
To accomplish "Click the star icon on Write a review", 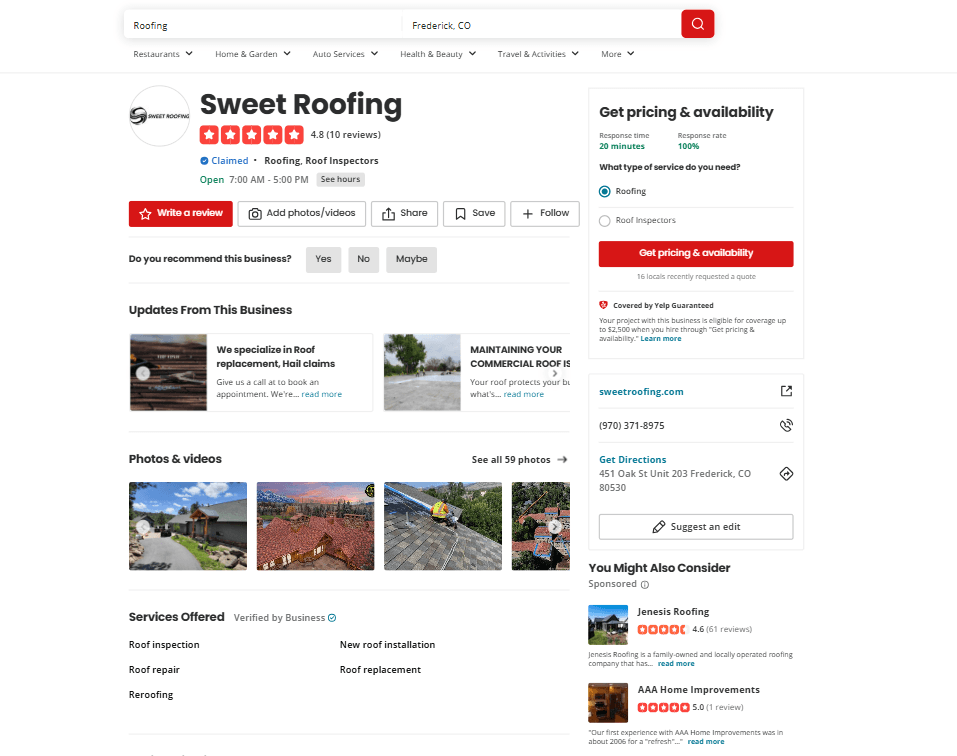I will click(143, 213).
